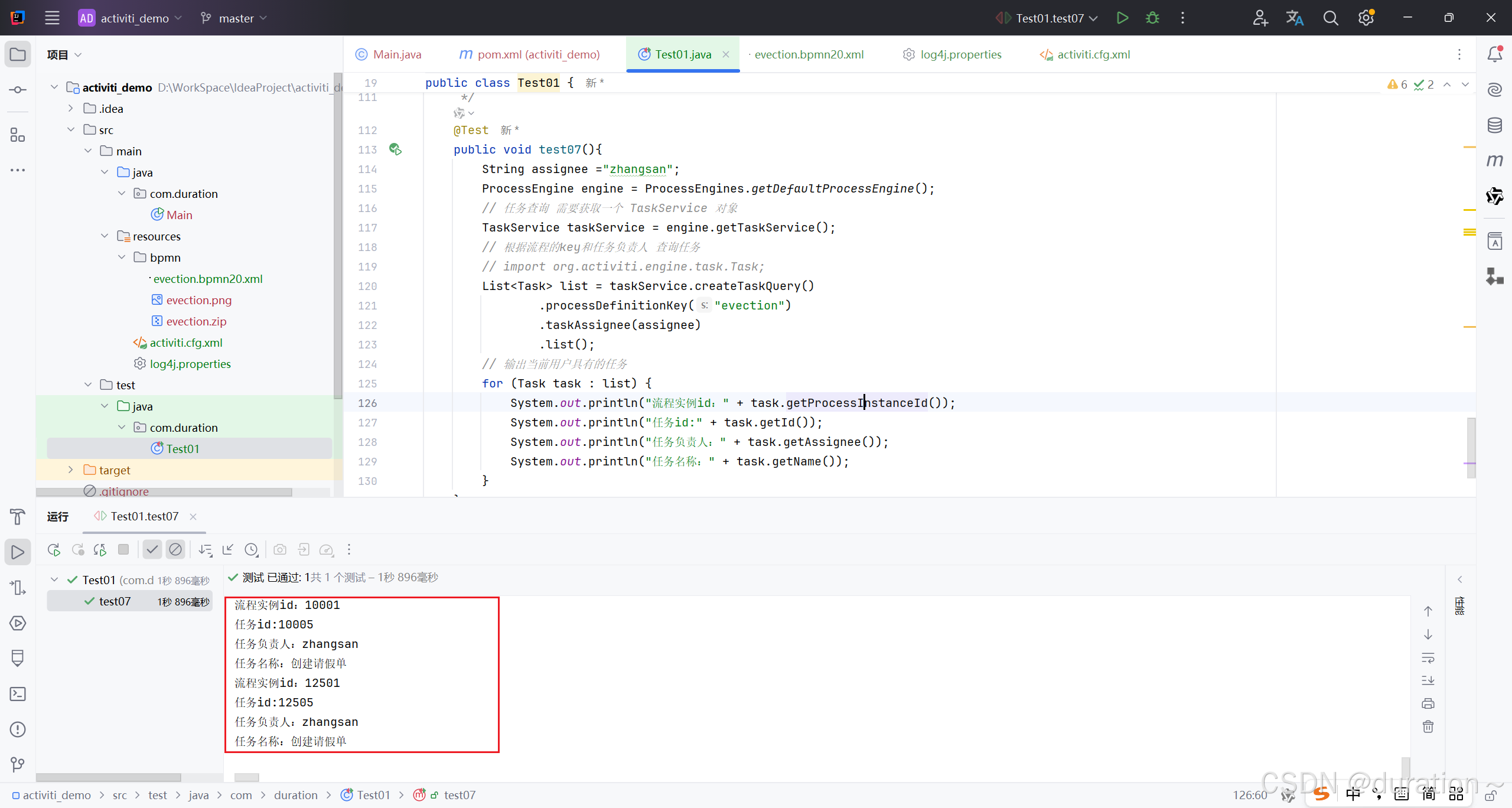1512x808 pixels.
Task: Open the Git tool window icon
Action: [18, 765]
